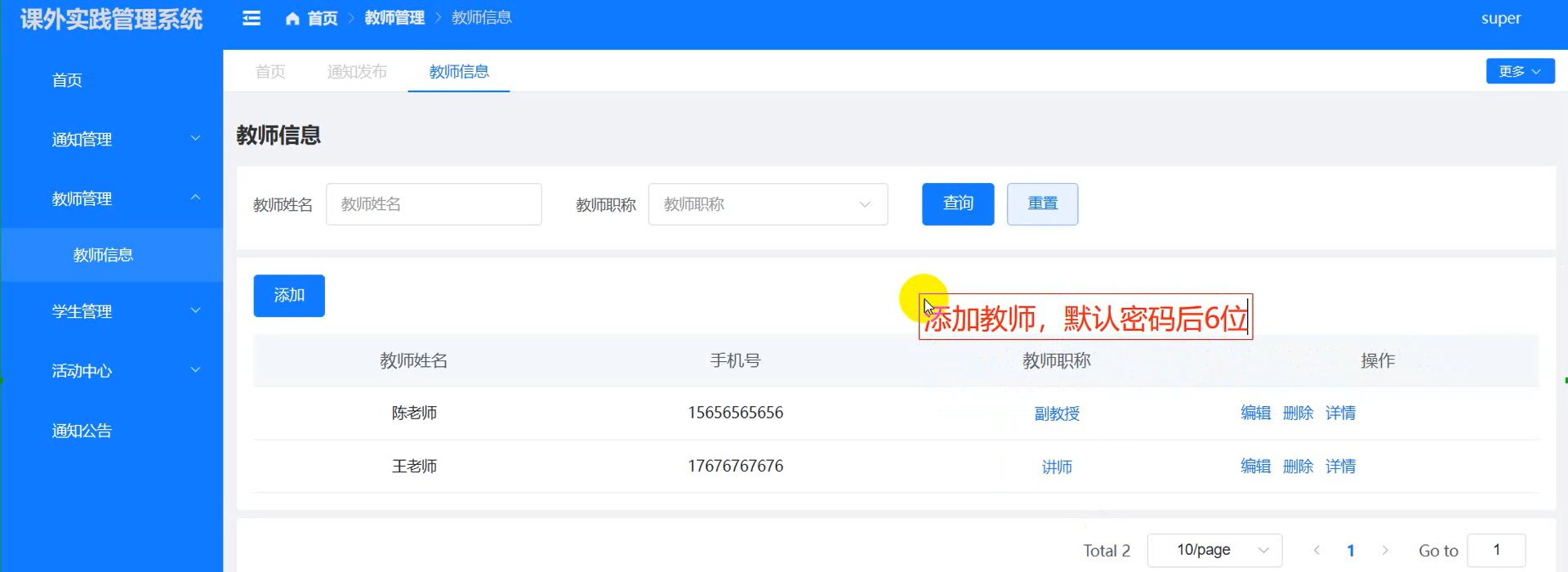The height and width of the screenshot is (572, 1568).
Task: Go to next page arrow in pagination
Action: [x=1384, y=550]
